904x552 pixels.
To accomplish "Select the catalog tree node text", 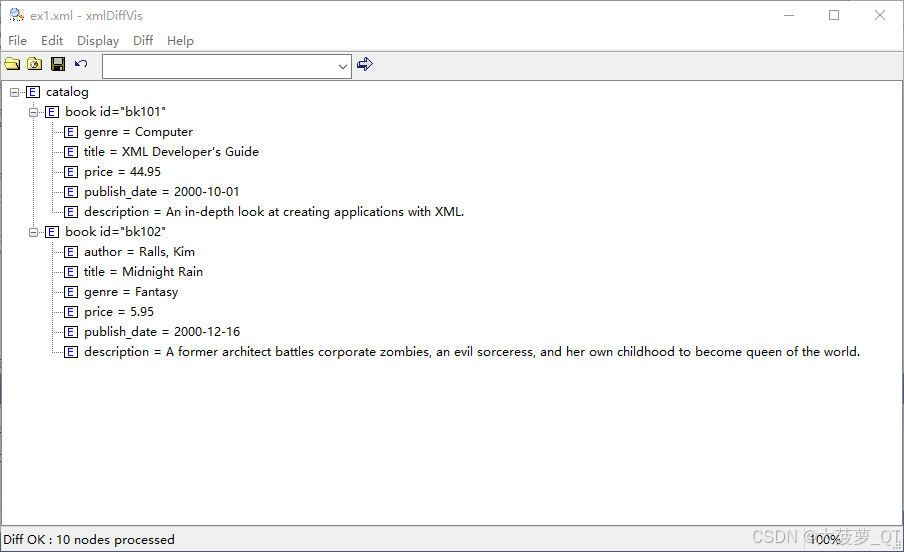I will coord(67,92).
